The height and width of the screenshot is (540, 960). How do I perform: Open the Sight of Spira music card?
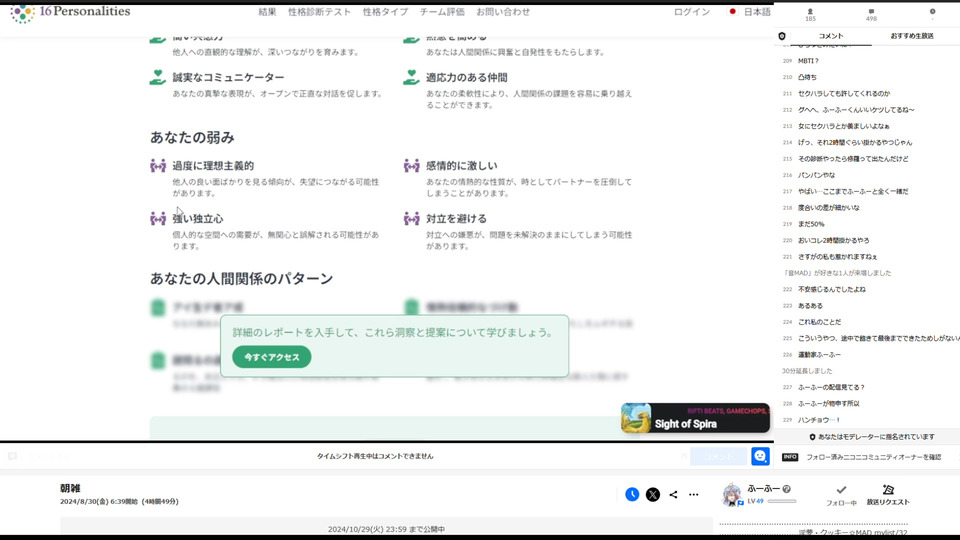pos(695,418)
